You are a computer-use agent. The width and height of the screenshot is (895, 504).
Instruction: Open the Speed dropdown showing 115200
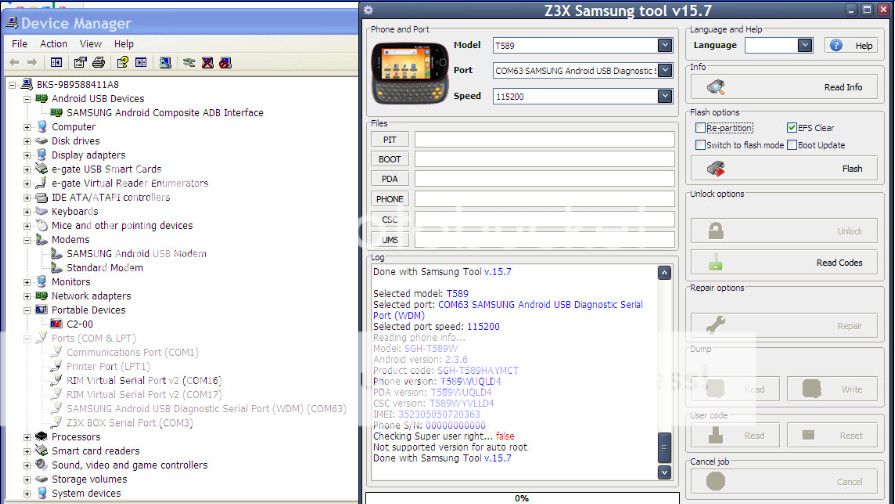(664, 96)
